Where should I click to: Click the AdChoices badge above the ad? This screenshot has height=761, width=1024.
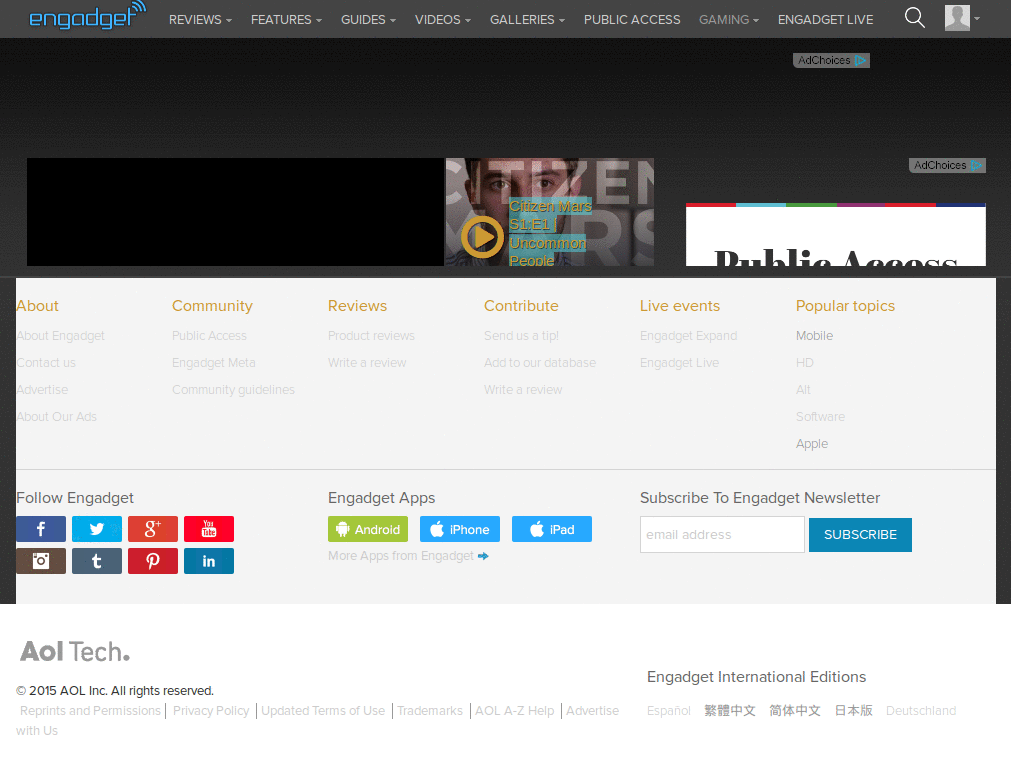(x=831, y=60)
